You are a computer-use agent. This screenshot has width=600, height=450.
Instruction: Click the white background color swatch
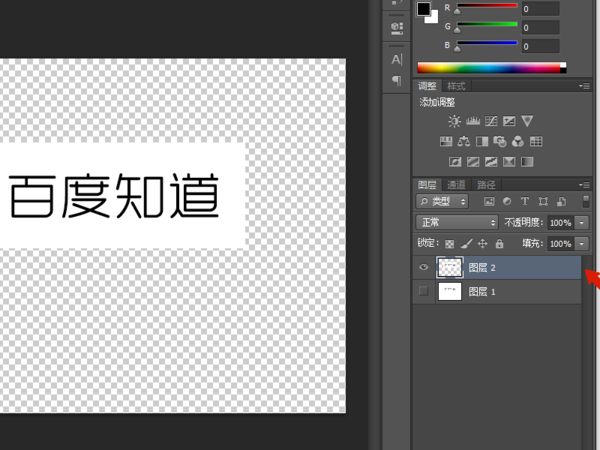pos(434,18)
